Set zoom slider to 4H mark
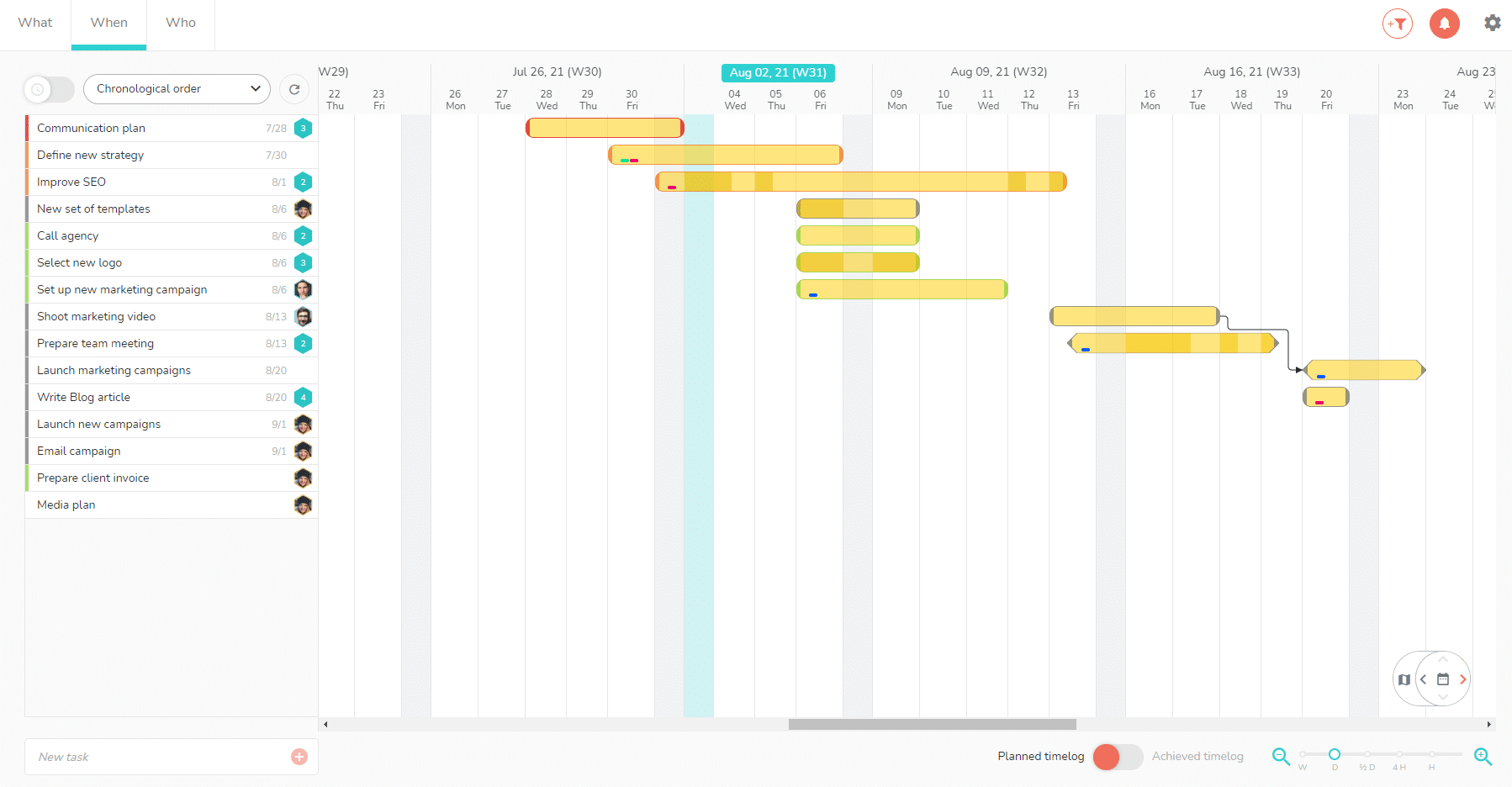The height and width of the screenshot is (787, 1512). [1399, 754]
